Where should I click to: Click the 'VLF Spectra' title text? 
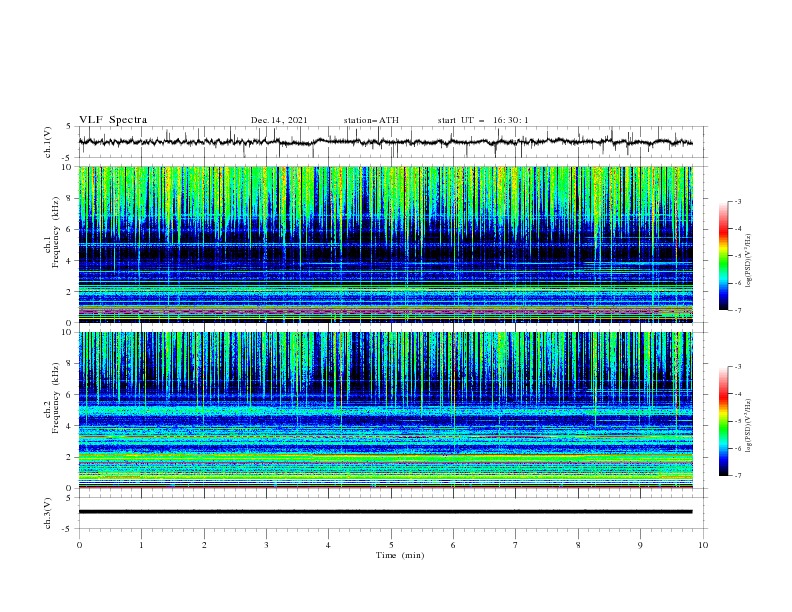pyautogui.click(x=113, y=120)
